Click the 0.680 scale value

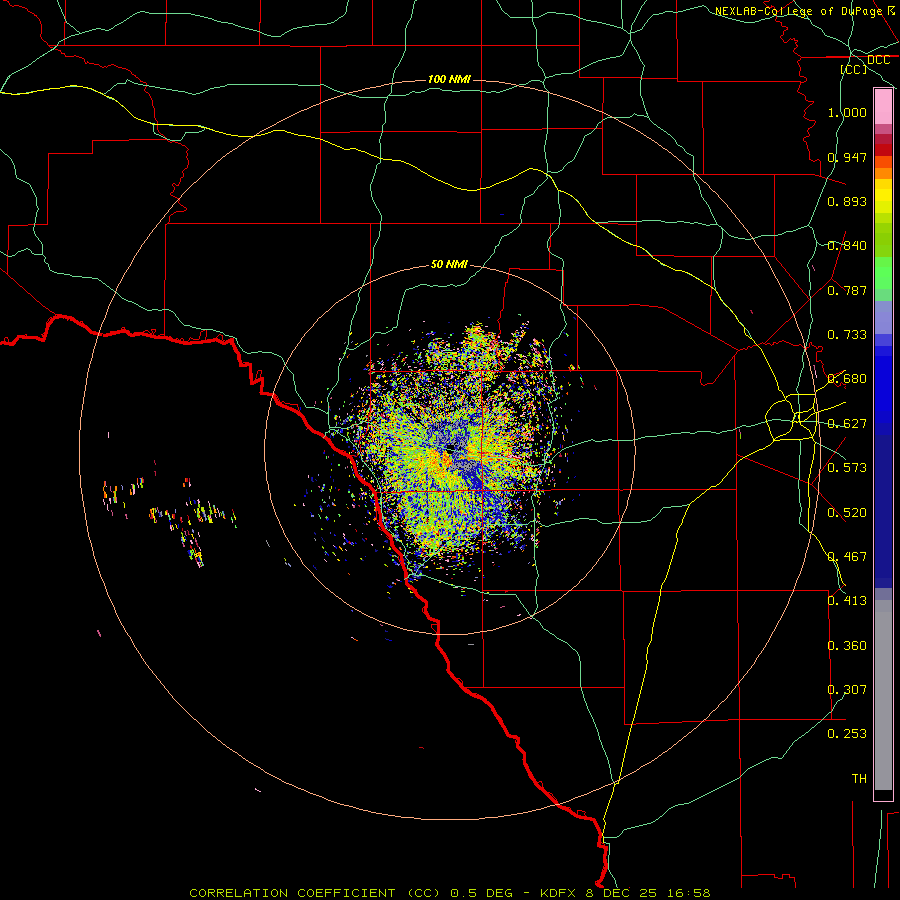pos(847,379)
